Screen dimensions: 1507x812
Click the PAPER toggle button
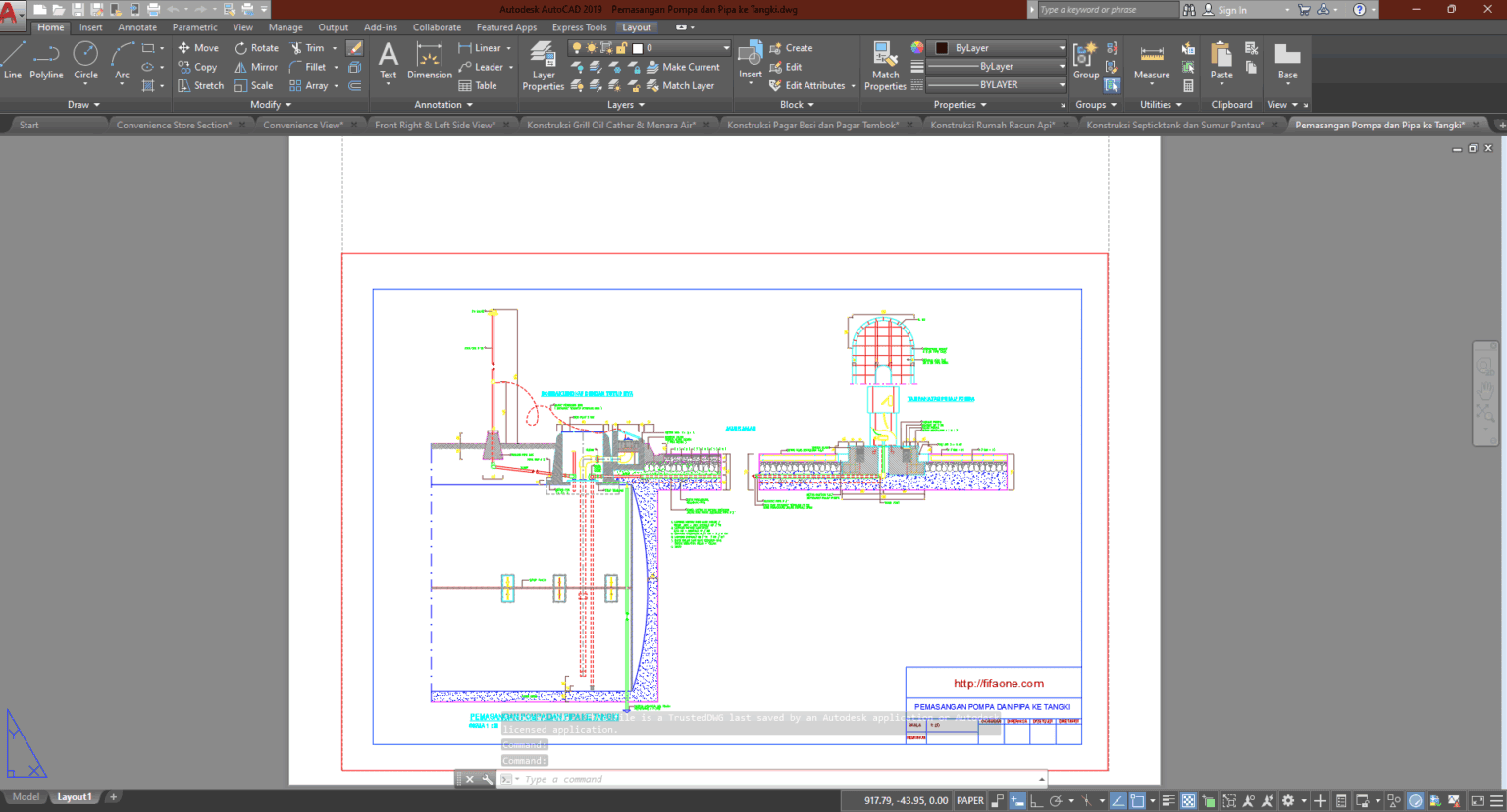(969, 800)
